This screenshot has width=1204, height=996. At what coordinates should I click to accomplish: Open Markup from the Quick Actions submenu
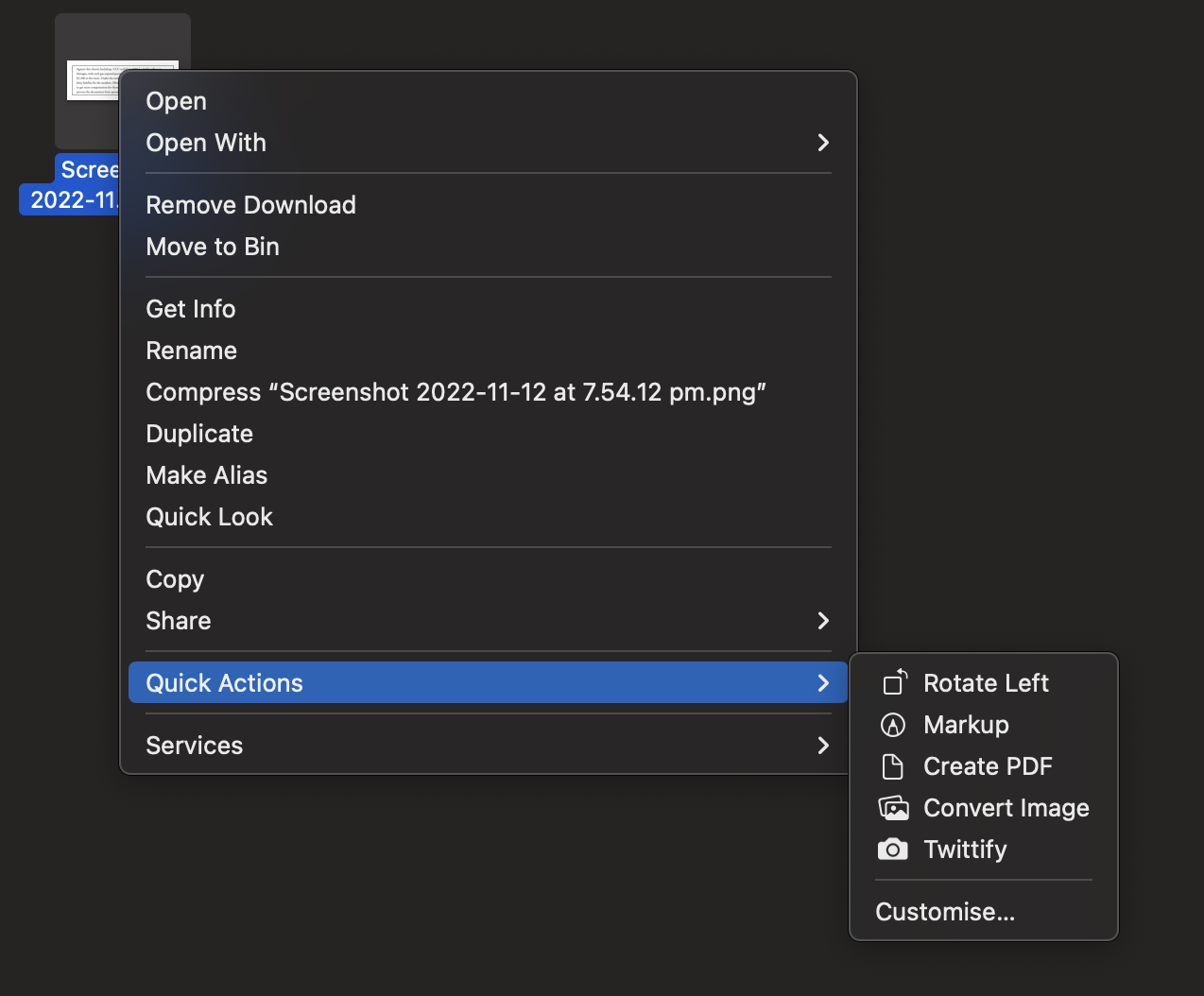tap(965, 724)
